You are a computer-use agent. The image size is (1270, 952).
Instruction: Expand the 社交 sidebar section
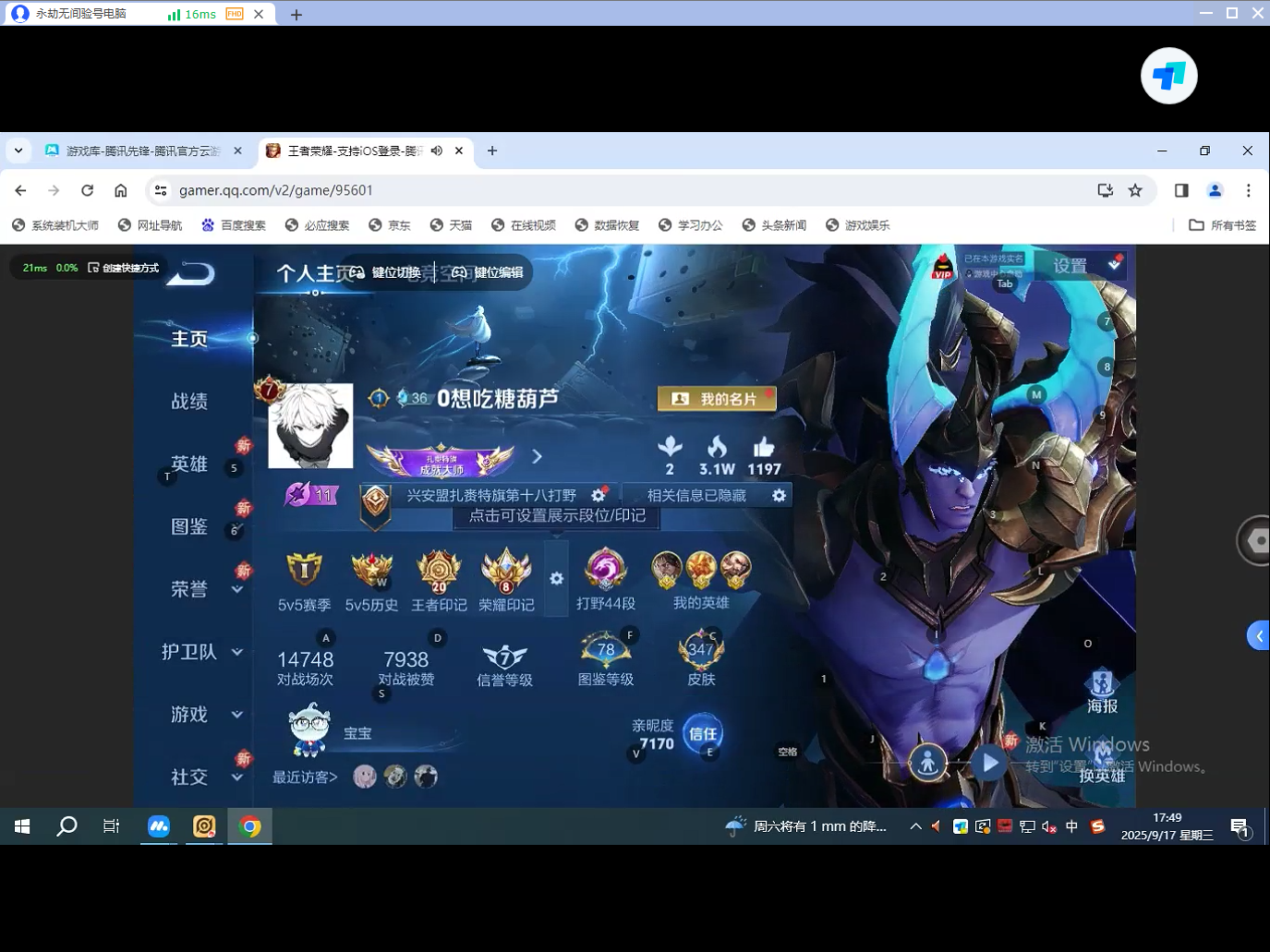coord(237,777)
